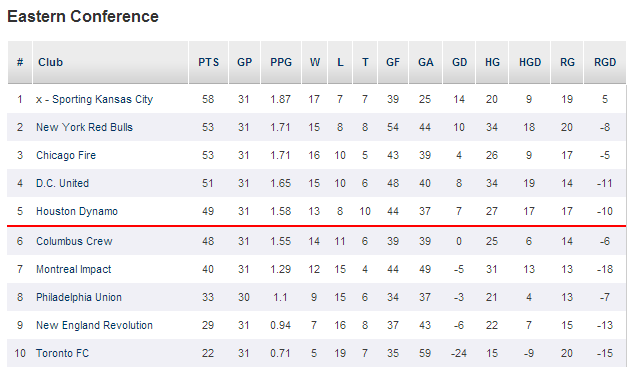
Task: Sort by HGD column header
Action: click(x=530, y=62)
